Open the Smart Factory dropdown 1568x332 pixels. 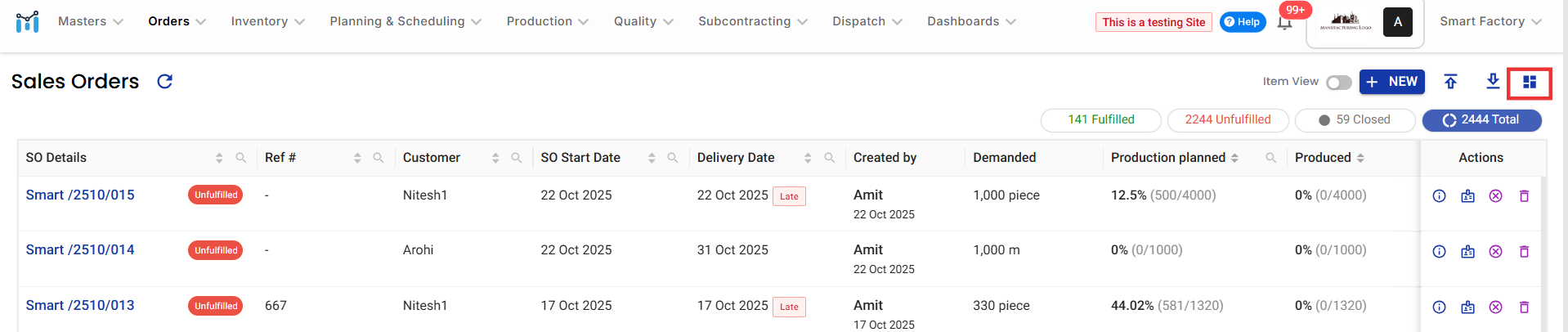point(1490,21)
